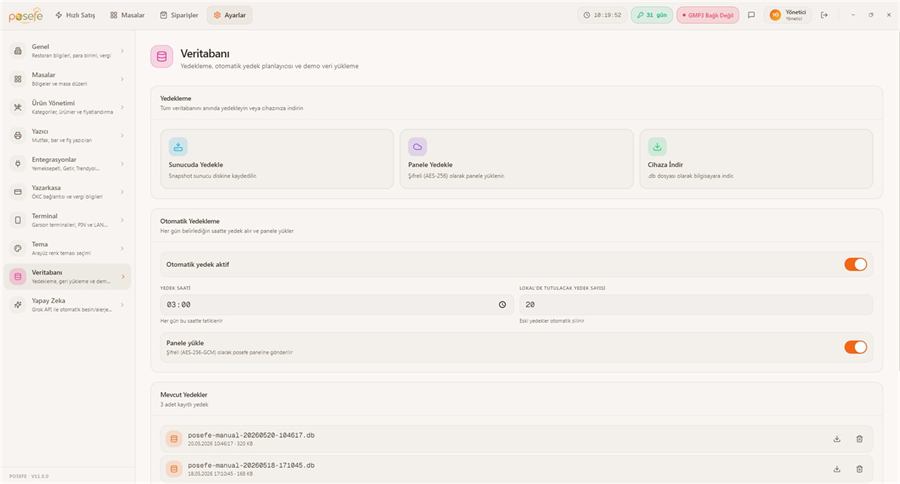
Task: Open Yazarkasa settings menu item
Action: click(68, 192)
